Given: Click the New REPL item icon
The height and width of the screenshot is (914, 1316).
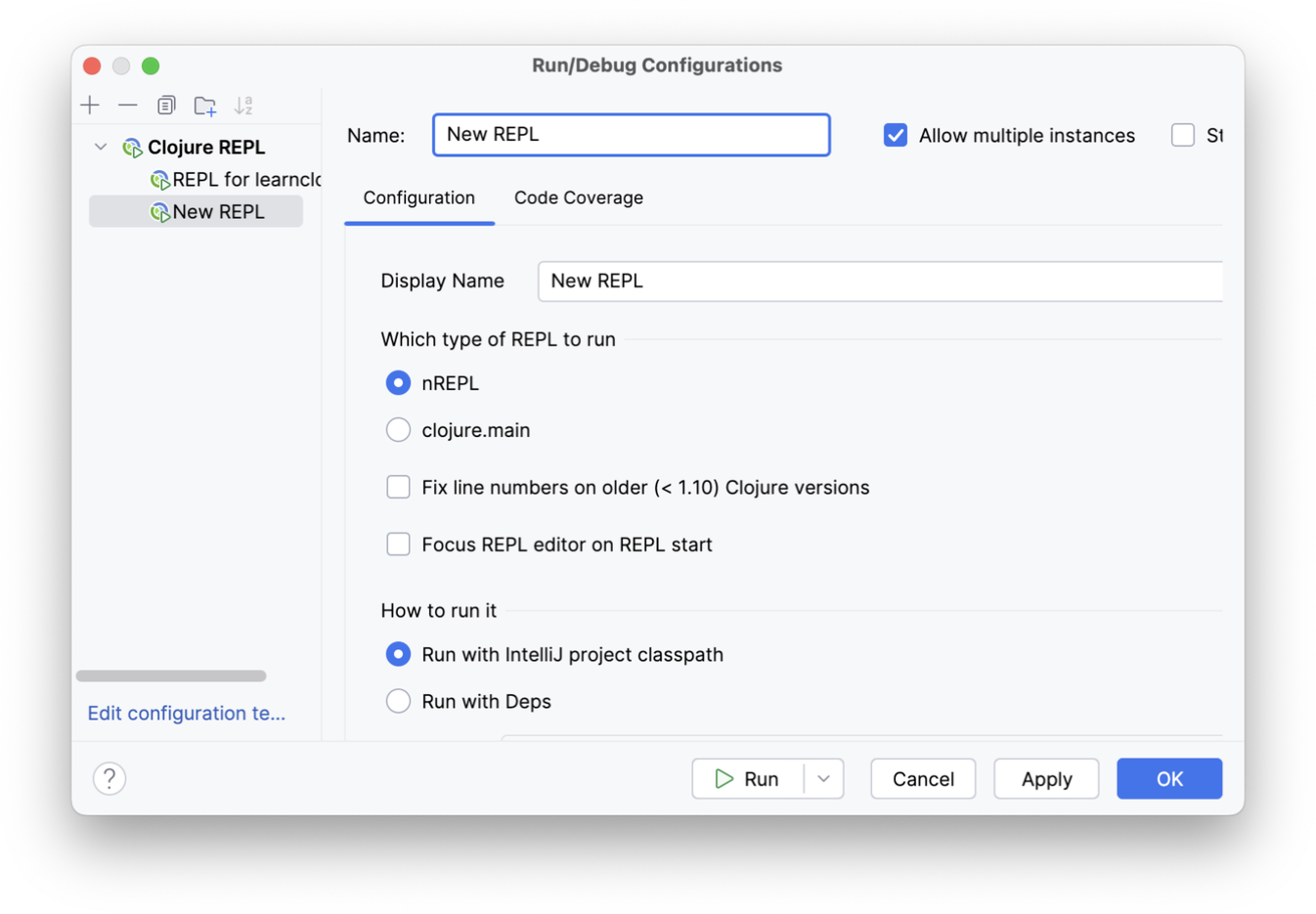Looking at the screenshot, I should click(159, 212).
